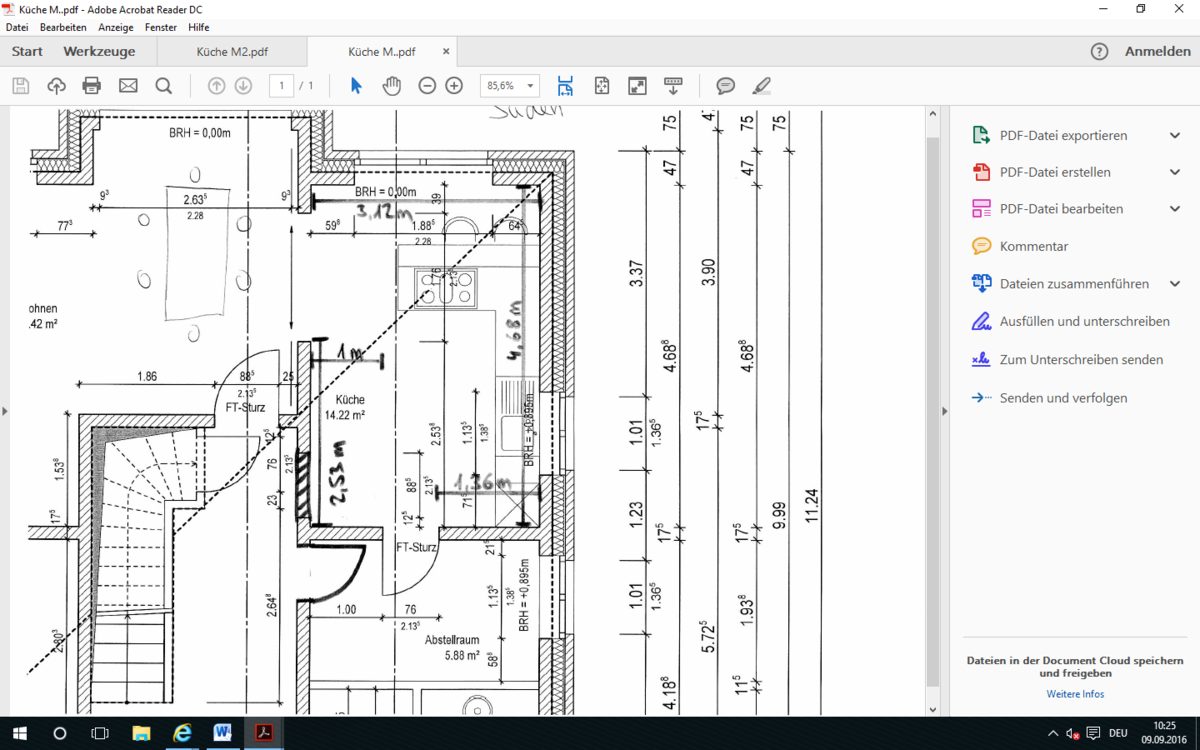Switch to the Küche M2.pdf tab
Viewport: 1200px width, 750px height.
click(x=232, y=52)
